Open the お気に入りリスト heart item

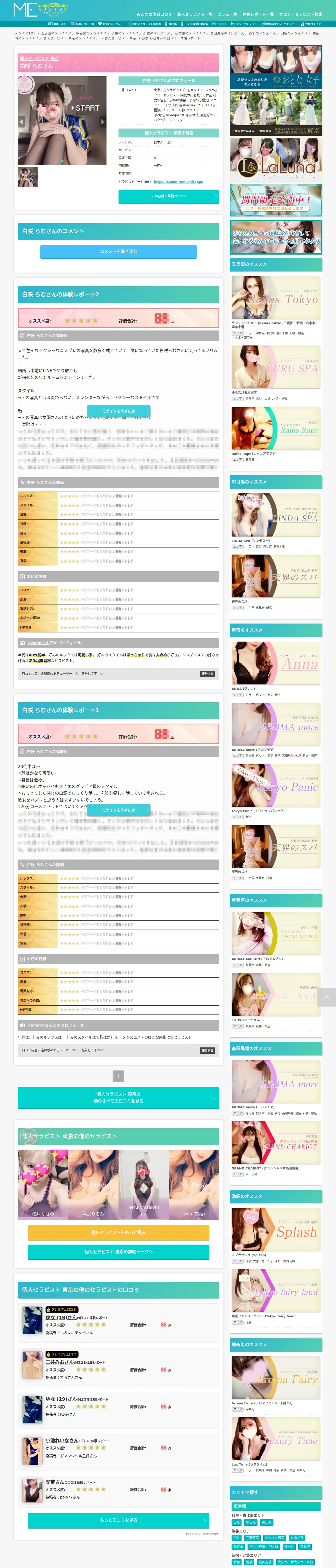coord(111,24)
